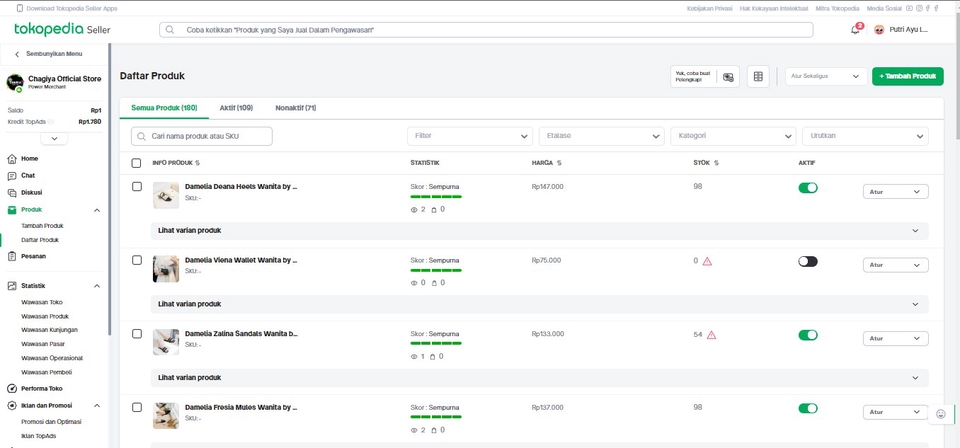The height and width of the screenshot is (448, 960).
Task: Click the phone icon for Seller Apps download
Action: click(x=20, y=9)
